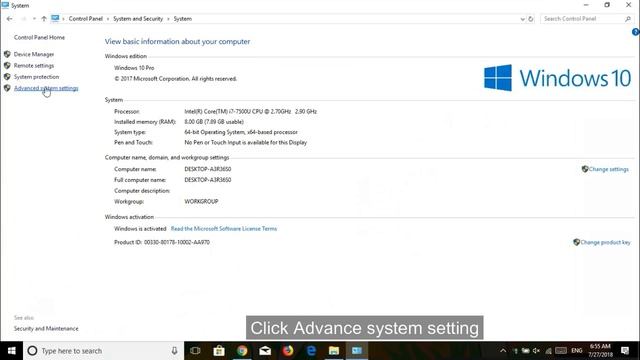Click the ENG language indicator
The width and height of the screenshot is (640, 360).
point(577,351)
